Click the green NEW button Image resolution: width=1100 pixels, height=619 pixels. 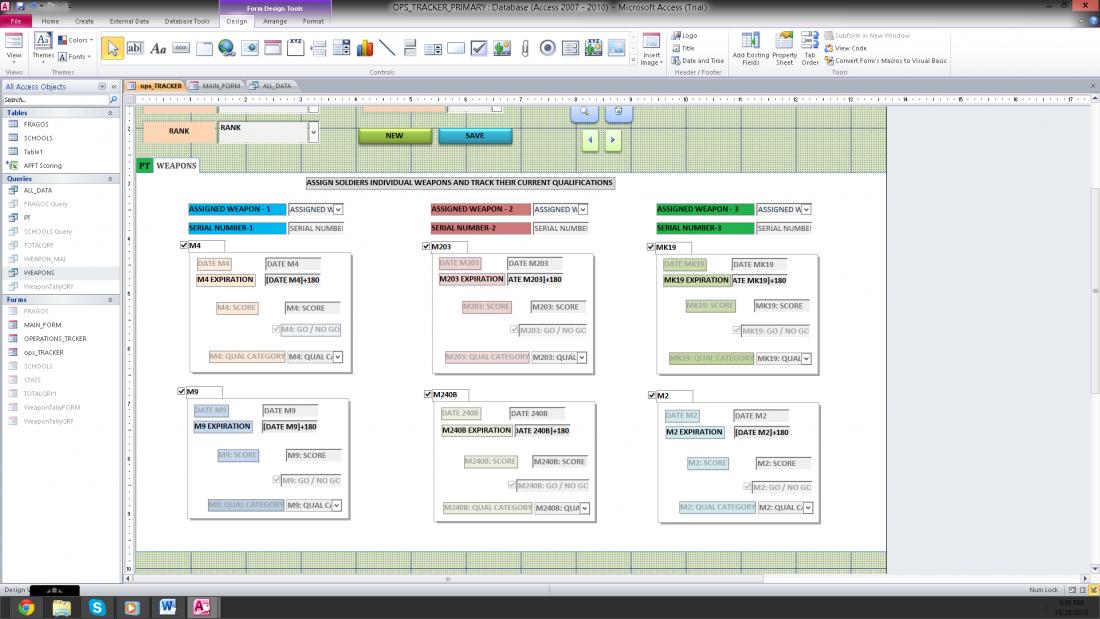[x=394, y=135]
